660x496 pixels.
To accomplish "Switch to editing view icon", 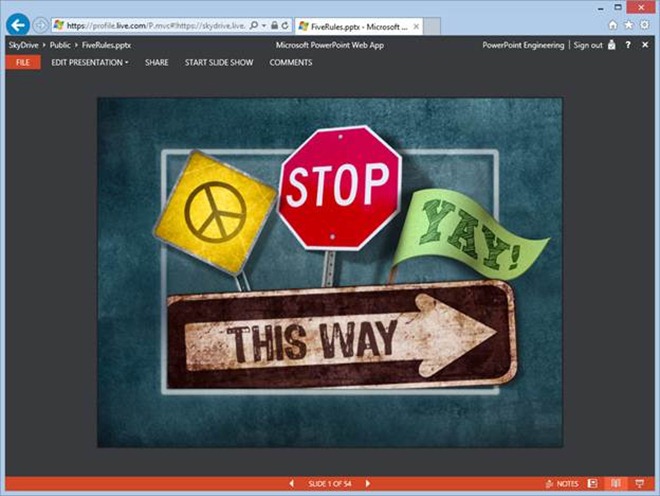I will point(593,483).
